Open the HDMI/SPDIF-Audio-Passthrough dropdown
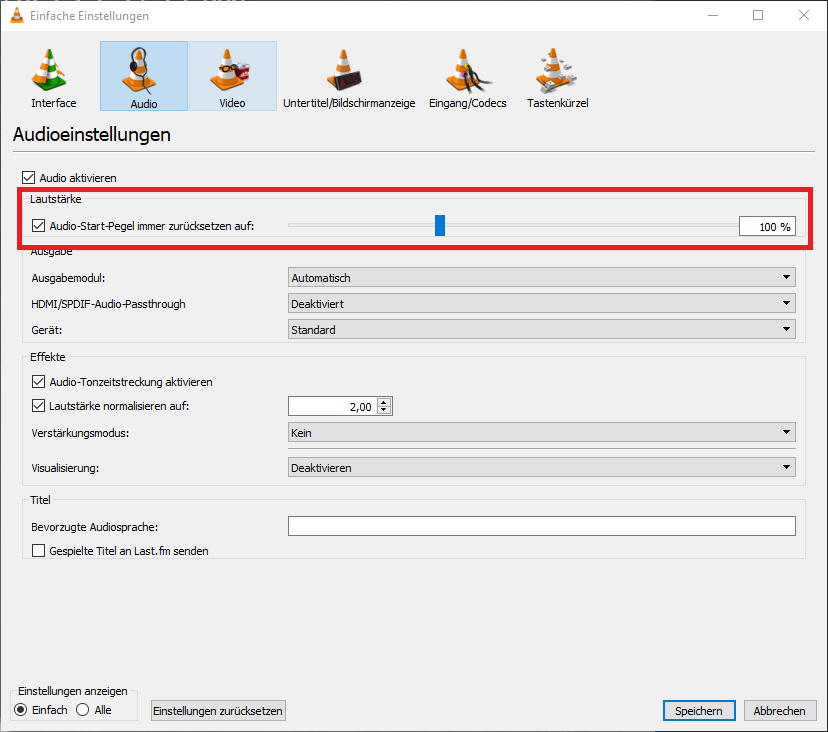Screen dimensions: 828x732 point(541,304)
